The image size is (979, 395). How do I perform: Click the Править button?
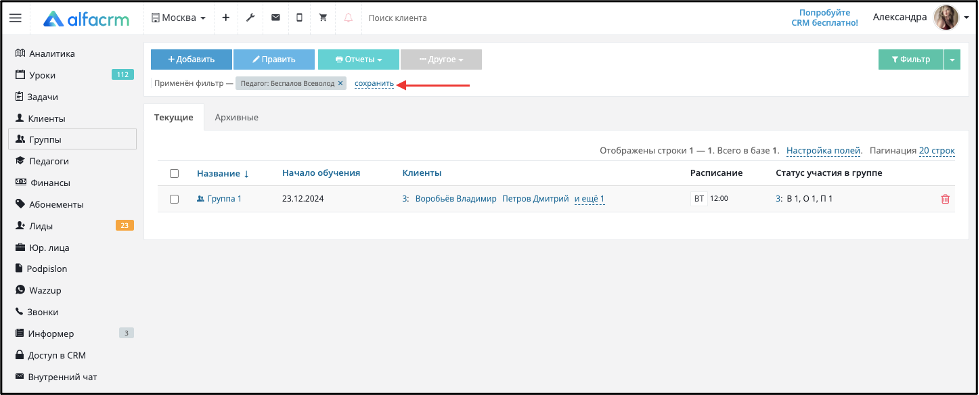(x=274, y=59)
